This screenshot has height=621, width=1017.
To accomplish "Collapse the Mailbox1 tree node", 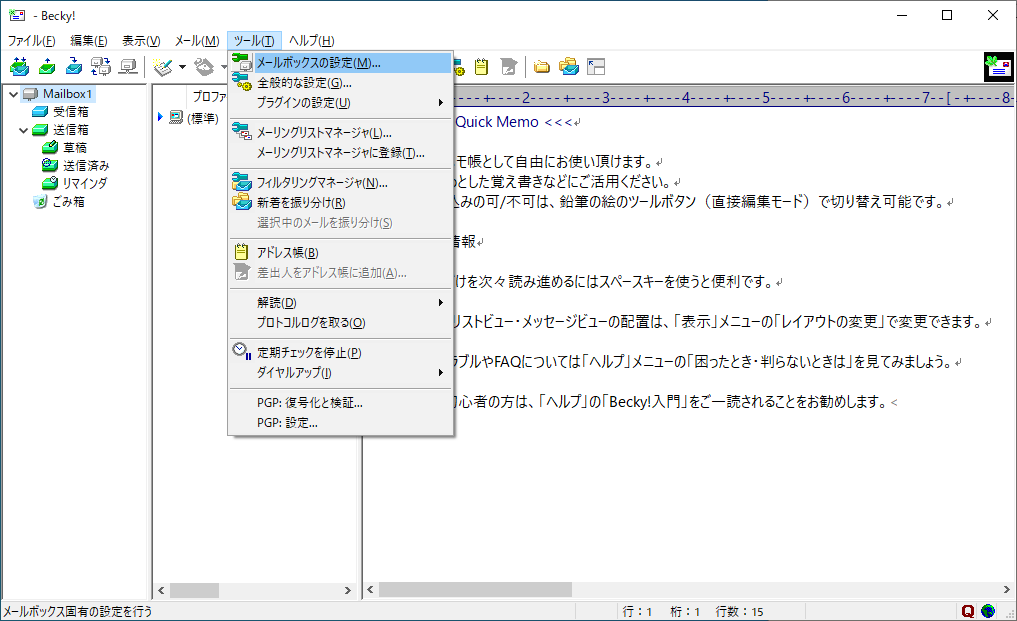I will (x=12, y=94).
